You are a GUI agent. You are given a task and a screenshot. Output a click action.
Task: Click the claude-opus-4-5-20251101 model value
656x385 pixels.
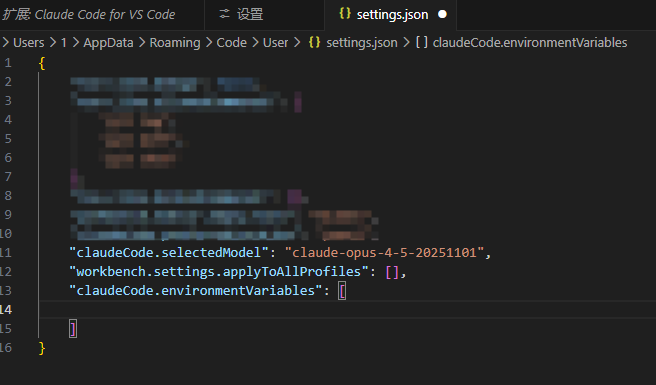(x=384, y=253)
